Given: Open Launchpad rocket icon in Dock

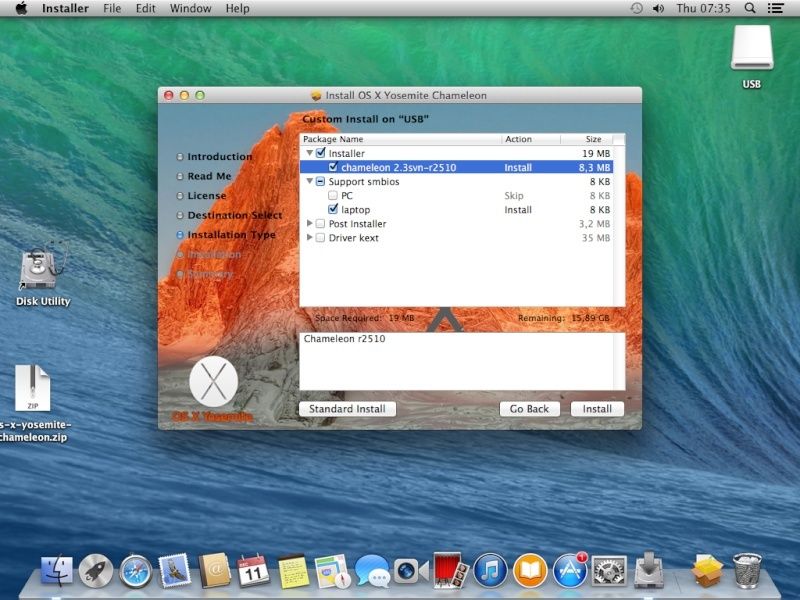Looking at the screenshot, I should click(x=95, y=570).
